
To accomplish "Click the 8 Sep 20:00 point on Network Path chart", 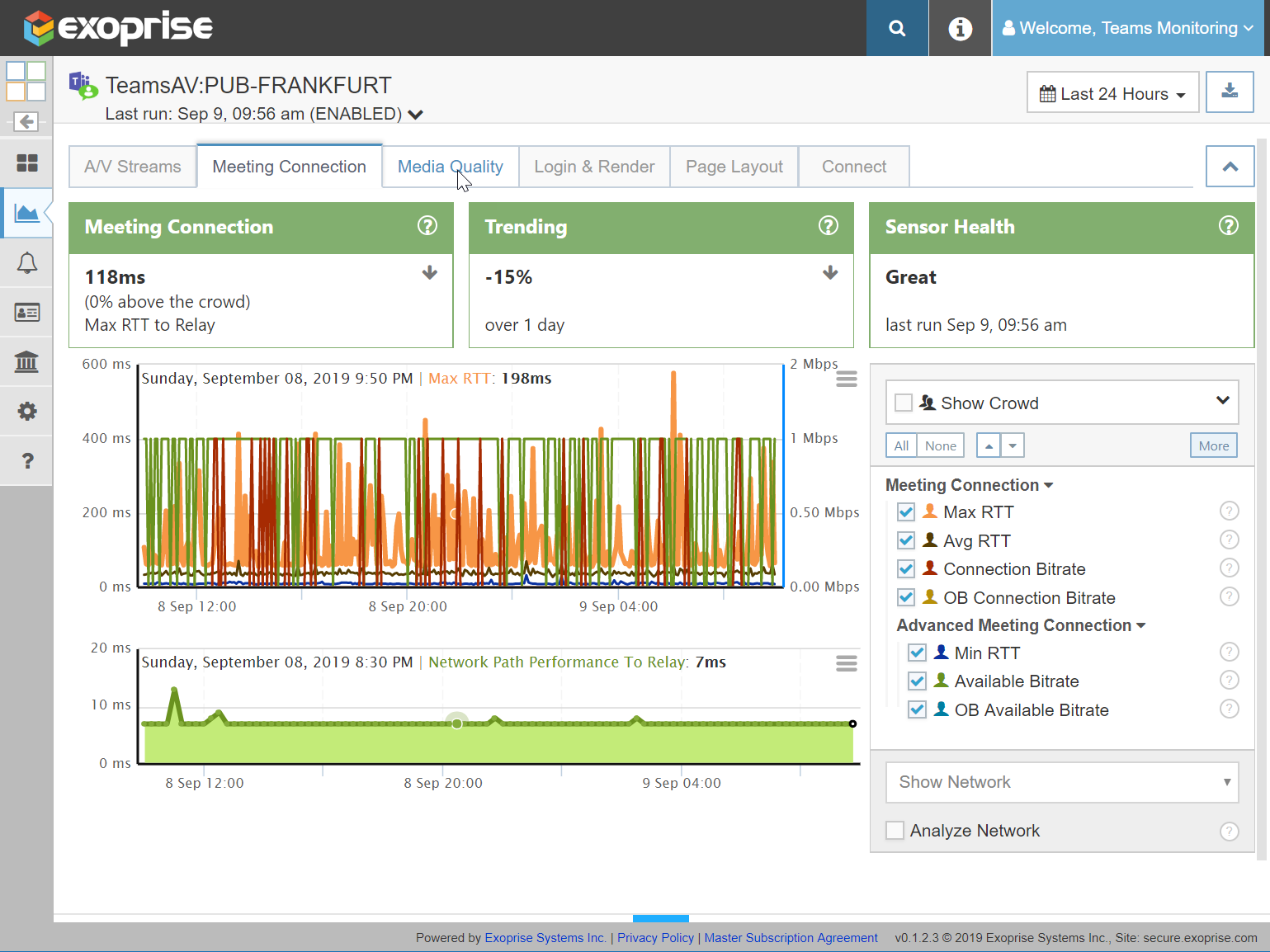I will 456,723.
